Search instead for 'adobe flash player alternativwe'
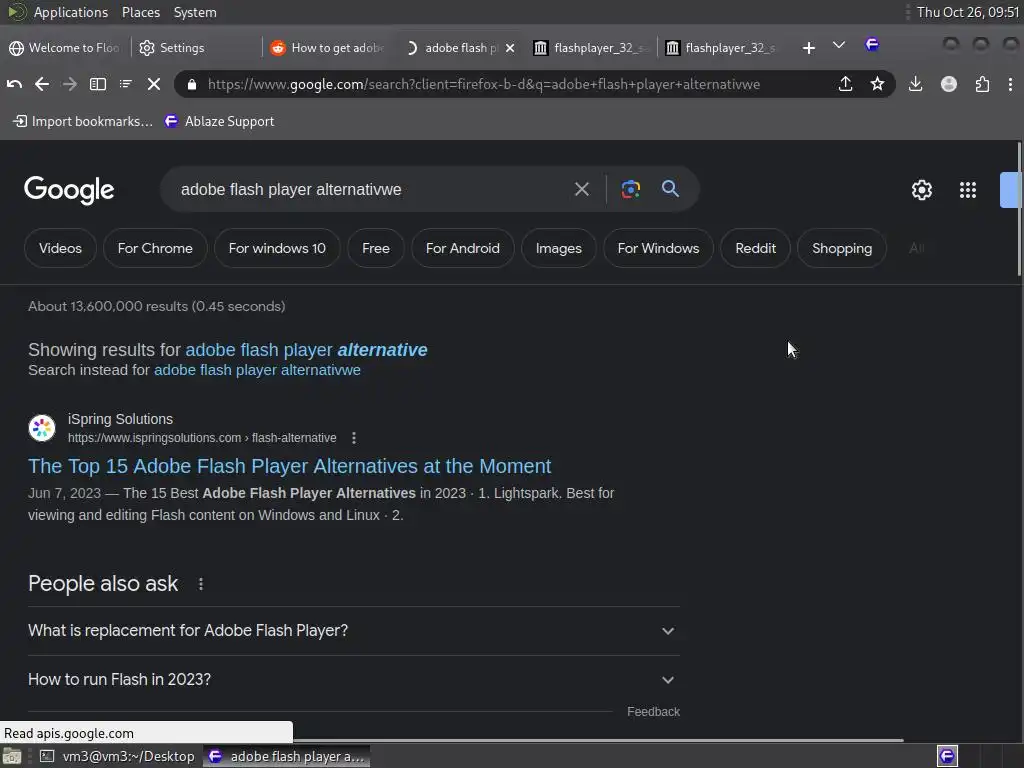1024x768 pixels. coord(257,370)
